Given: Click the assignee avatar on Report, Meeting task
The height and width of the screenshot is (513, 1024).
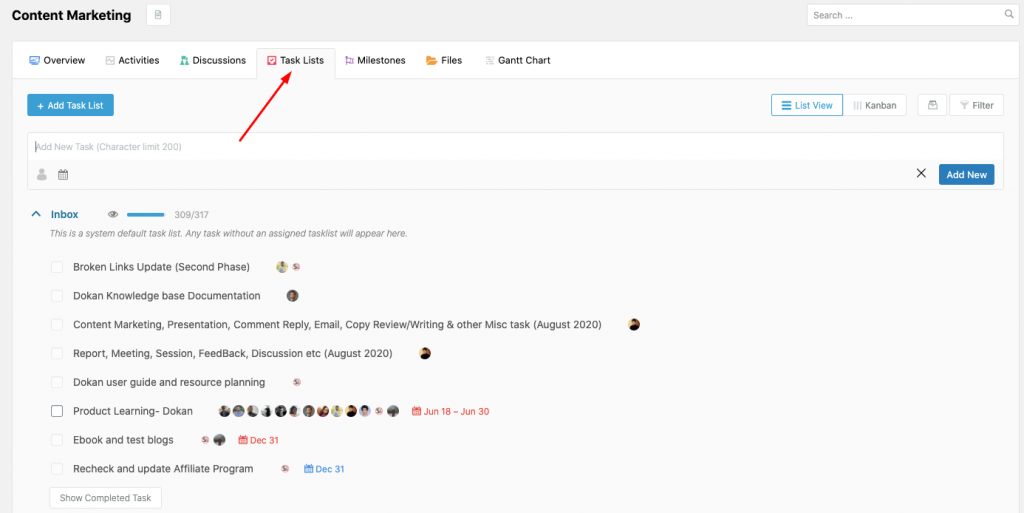Looking at the screenshot, I should tap(425, 353).
